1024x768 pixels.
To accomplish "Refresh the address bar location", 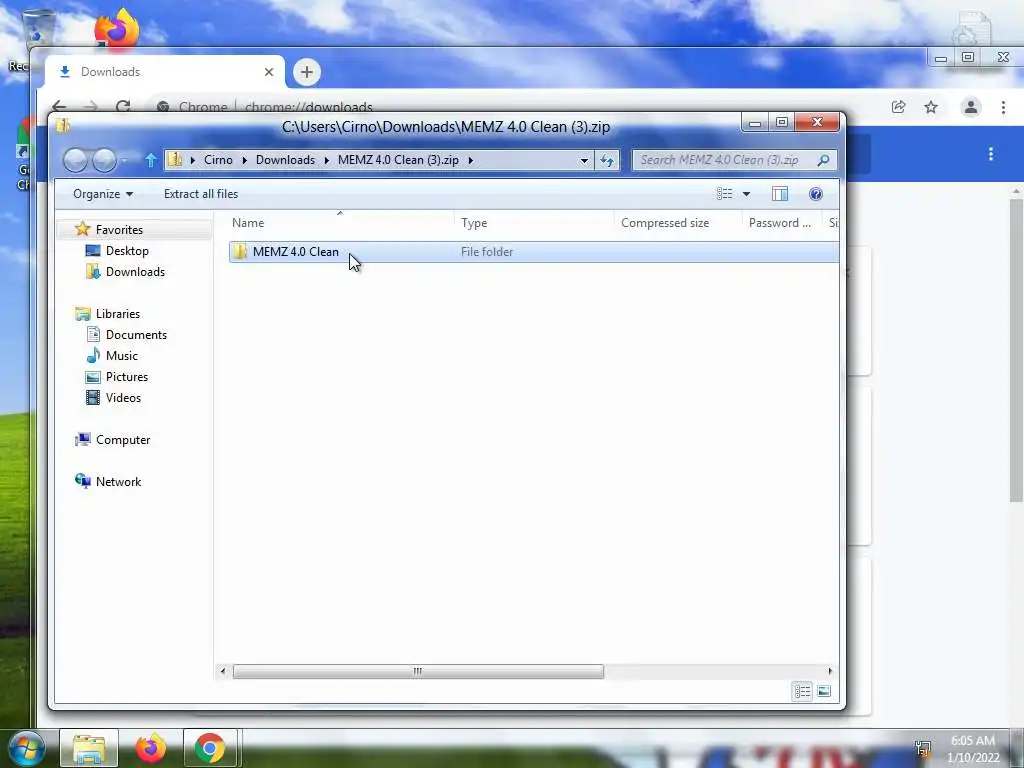I will (x=607, y=160).
